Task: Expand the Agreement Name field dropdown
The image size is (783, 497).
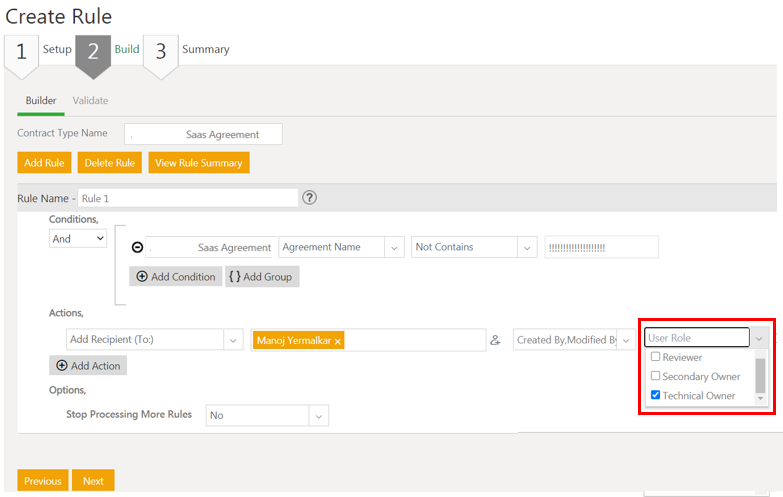Action: click(x=393, y=247)
